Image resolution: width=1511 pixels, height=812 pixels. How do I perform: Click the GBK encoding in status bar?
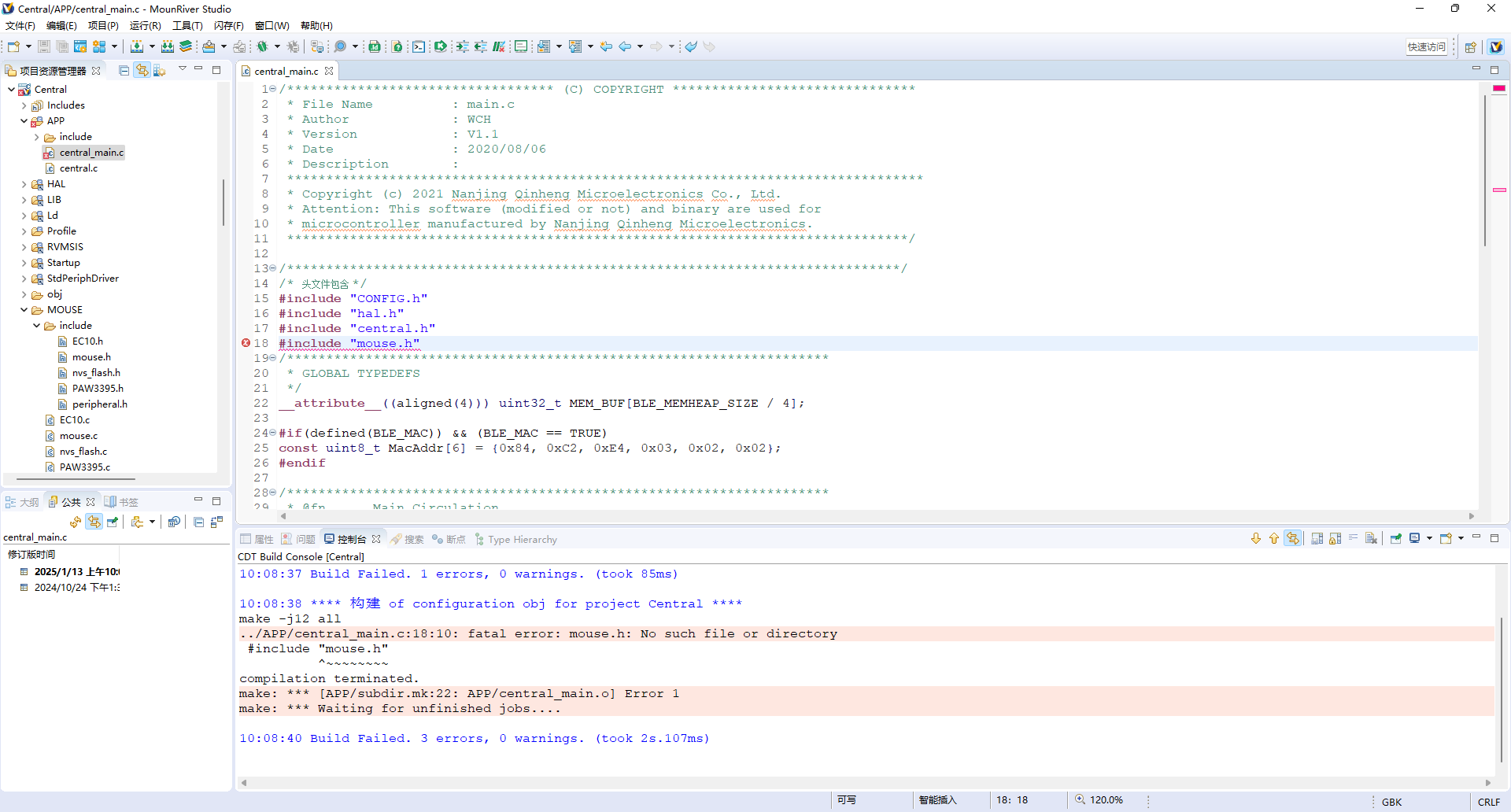coord(1391,802)
